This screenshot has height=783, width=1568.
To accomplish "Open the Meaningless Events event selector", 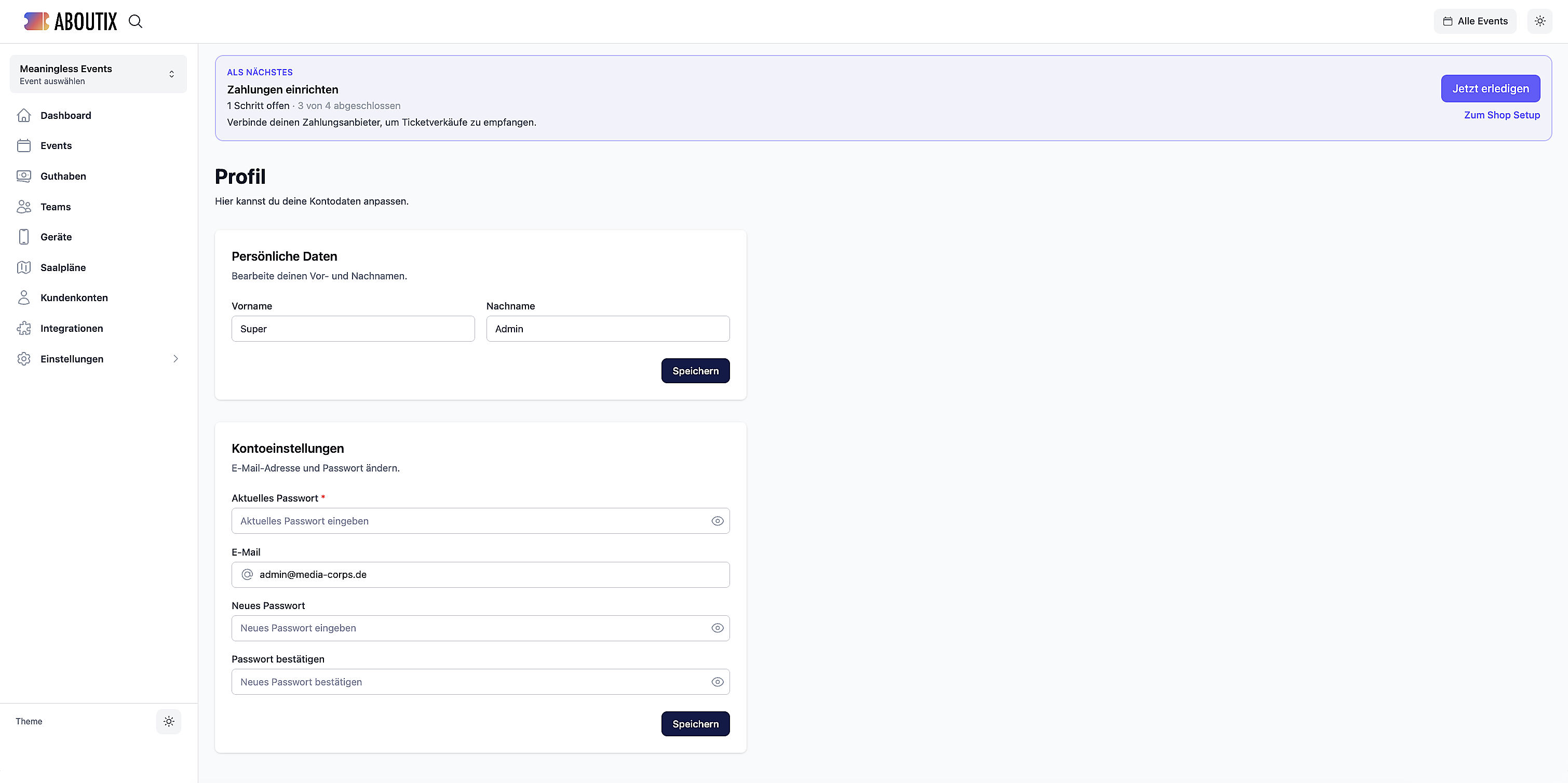I will pyautogui.click(x=98, y=74).
